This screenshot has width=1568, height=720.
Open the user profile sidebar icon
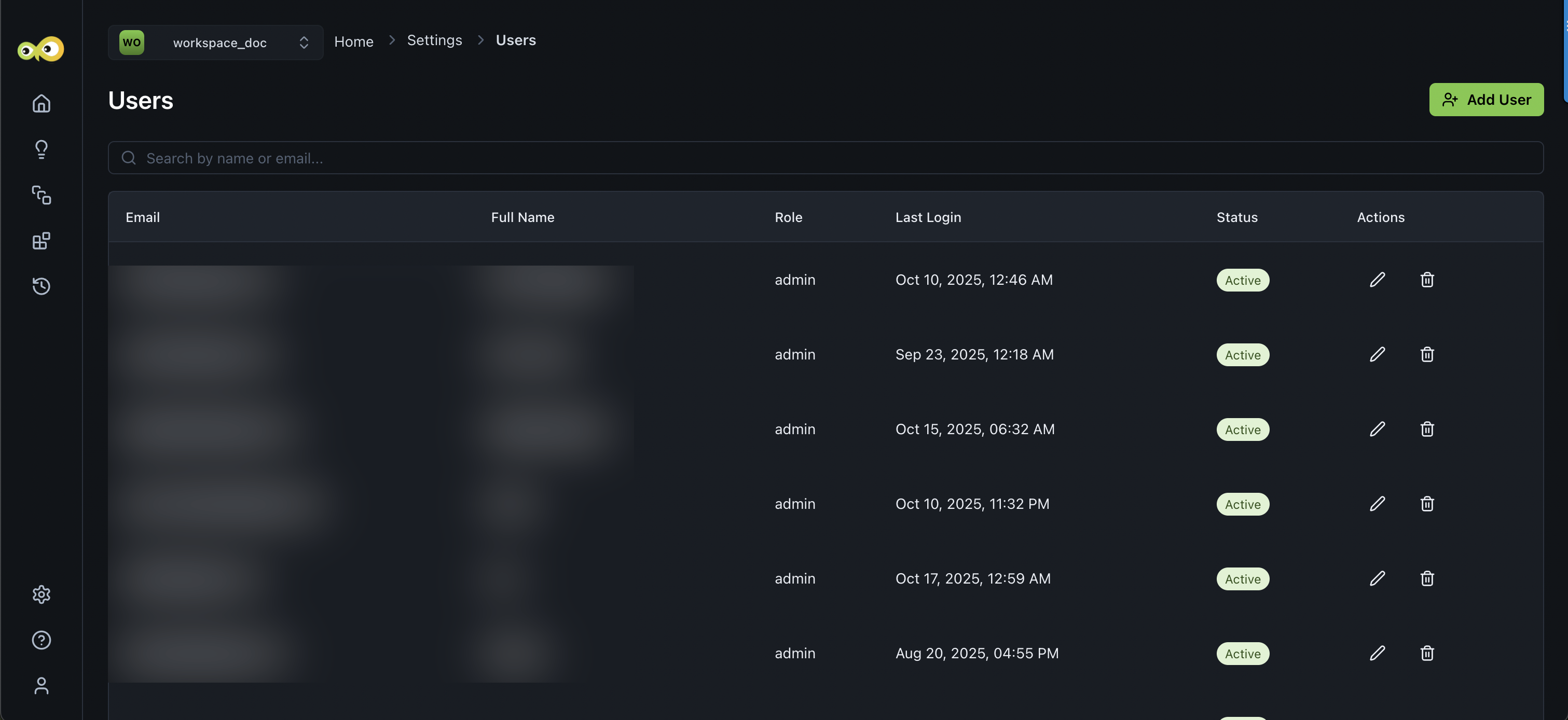coord(41,686)
